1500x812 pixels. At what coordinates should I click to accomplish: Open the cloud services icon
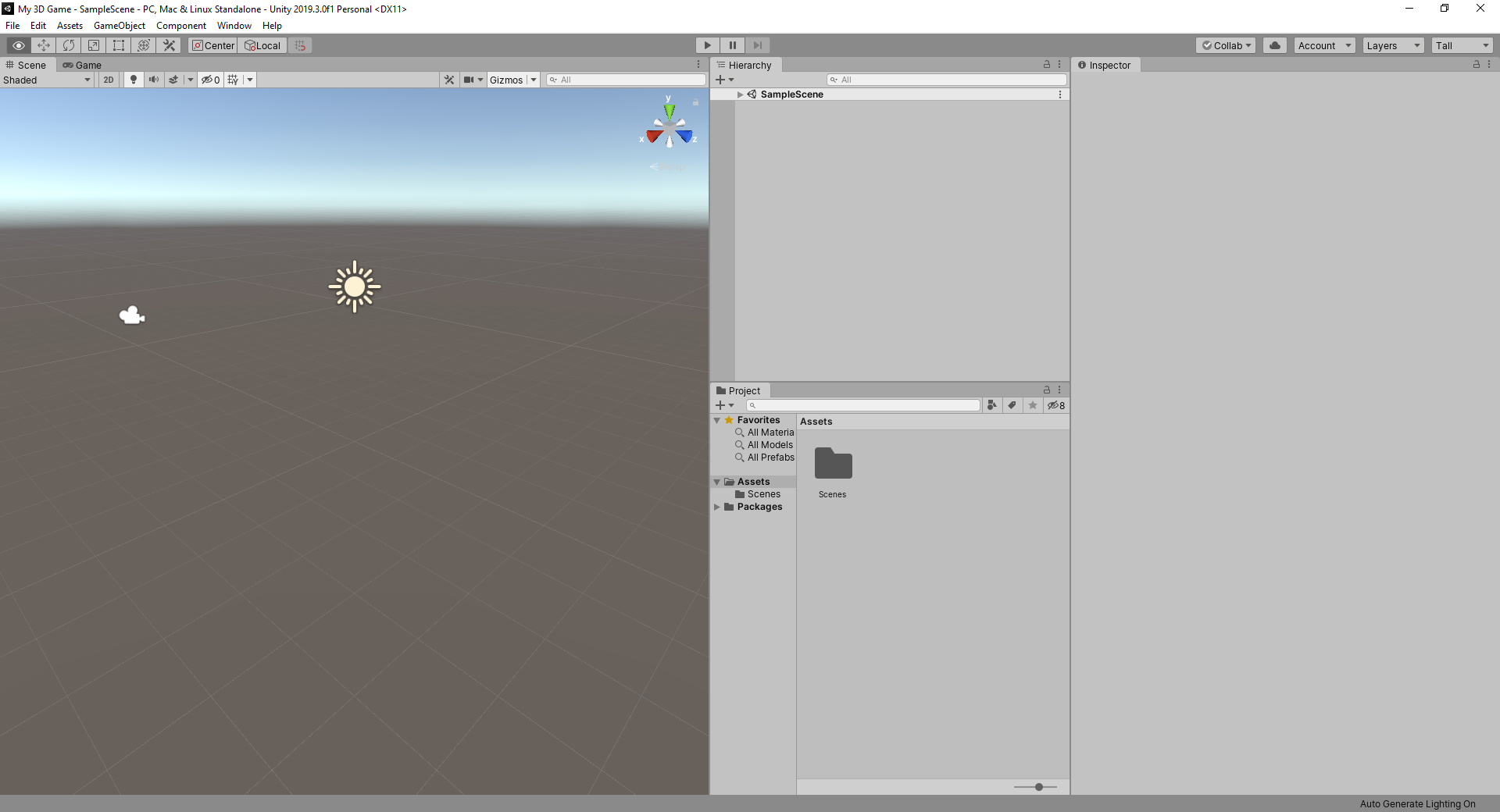pyautogui.click(x=1275, y=45)
